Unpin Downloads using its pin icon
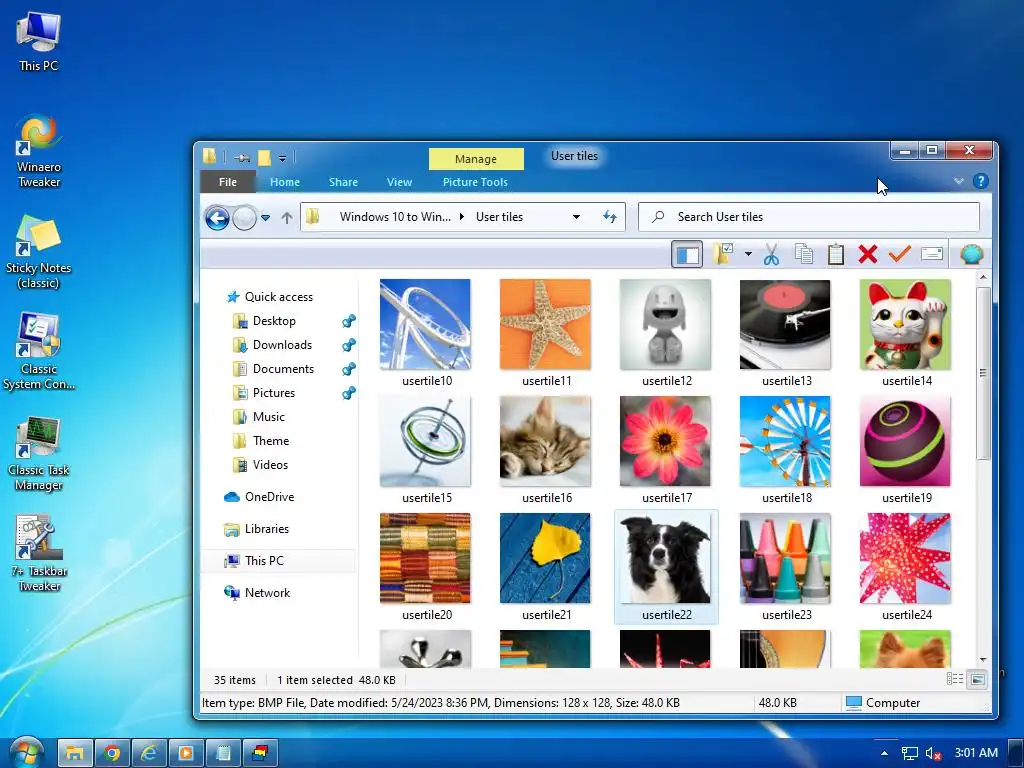The height and width of the screenshot is (768, 1024). 349,345
